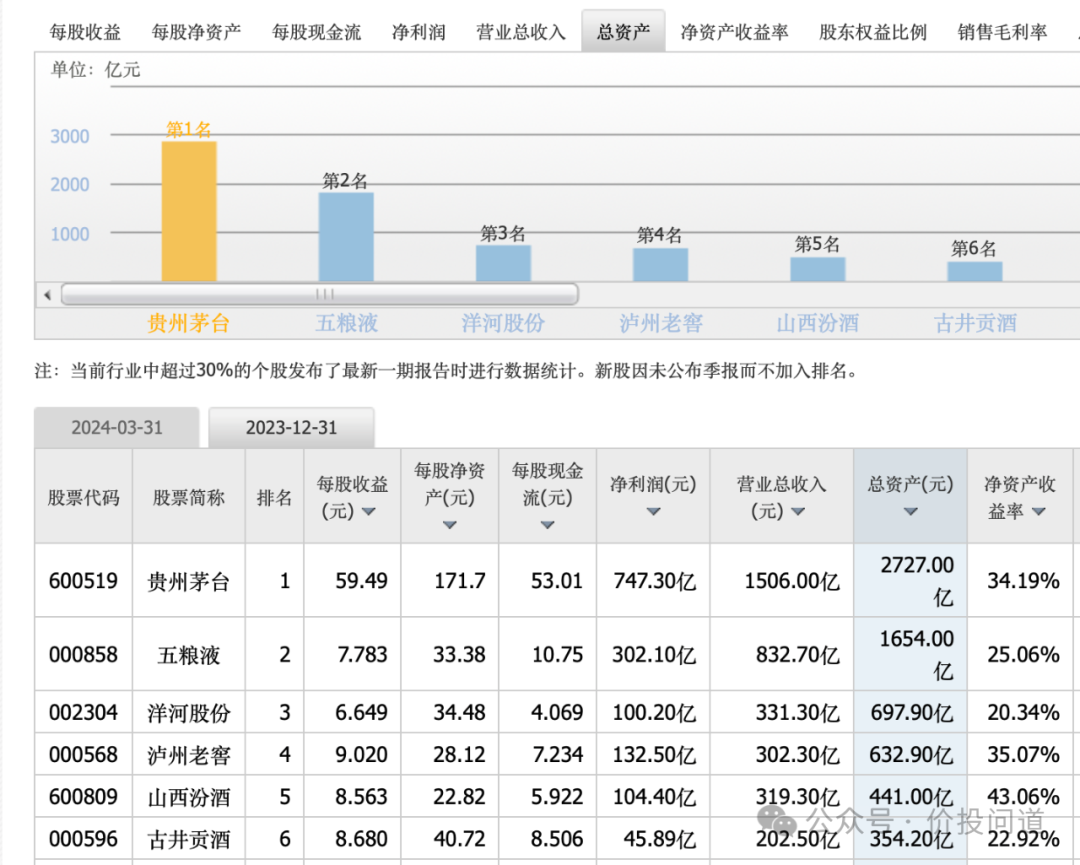This screenshot has height=865, width=1080.
Task: Click the active 总资产 tab
Action: (623, 32)
